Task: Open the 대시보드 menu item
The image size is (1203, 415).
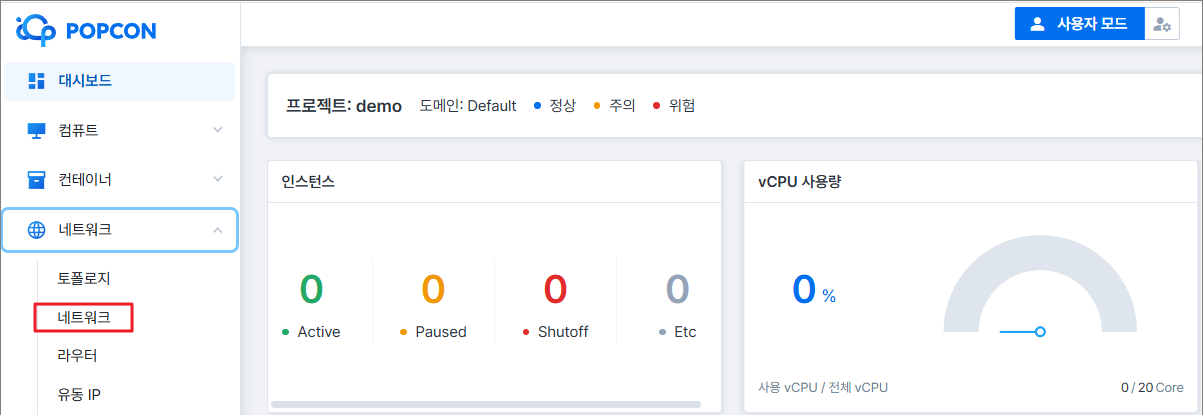Action: pos(85,81)
